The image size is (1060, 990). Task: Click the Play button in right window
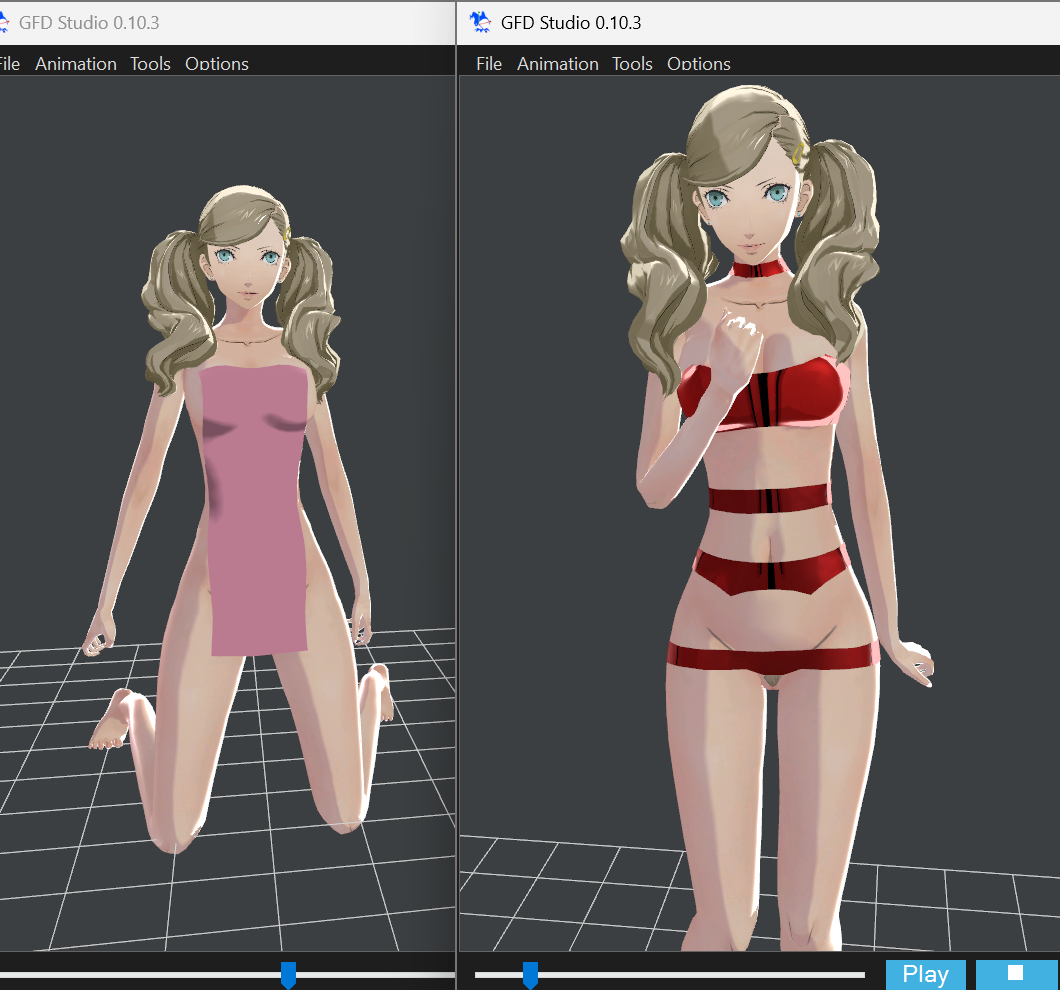pyautogui.click(x=925, y=974)
